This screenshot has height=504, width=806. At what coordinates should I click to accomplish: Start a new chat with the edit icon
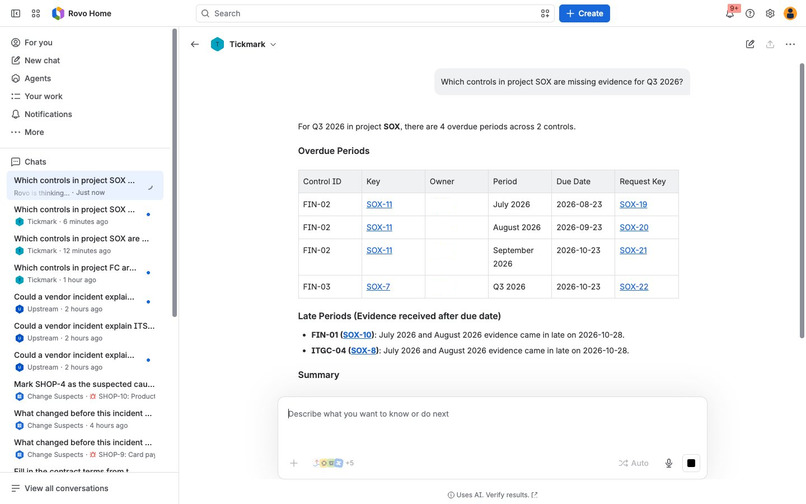point(750,44)
